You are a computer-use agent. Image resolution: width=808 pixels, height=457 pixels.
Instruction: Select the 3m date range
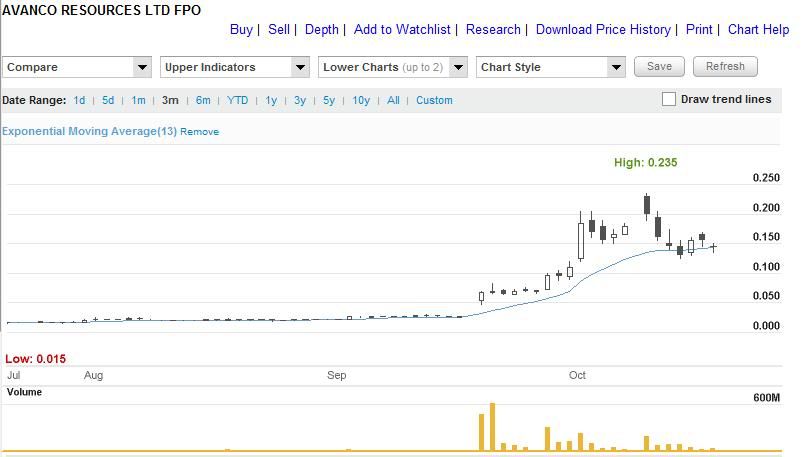pyautogui.click(x=170, y=100)
